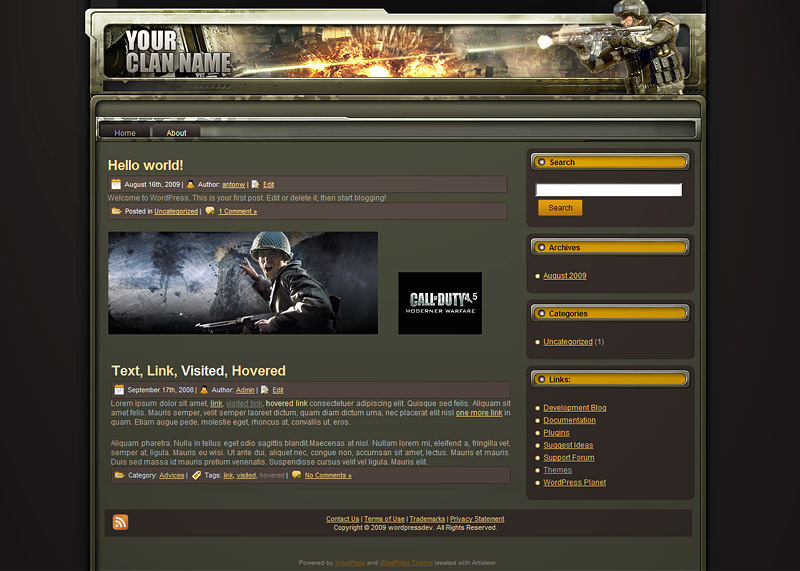Click author icon next to Admin

tap(204, 390)
